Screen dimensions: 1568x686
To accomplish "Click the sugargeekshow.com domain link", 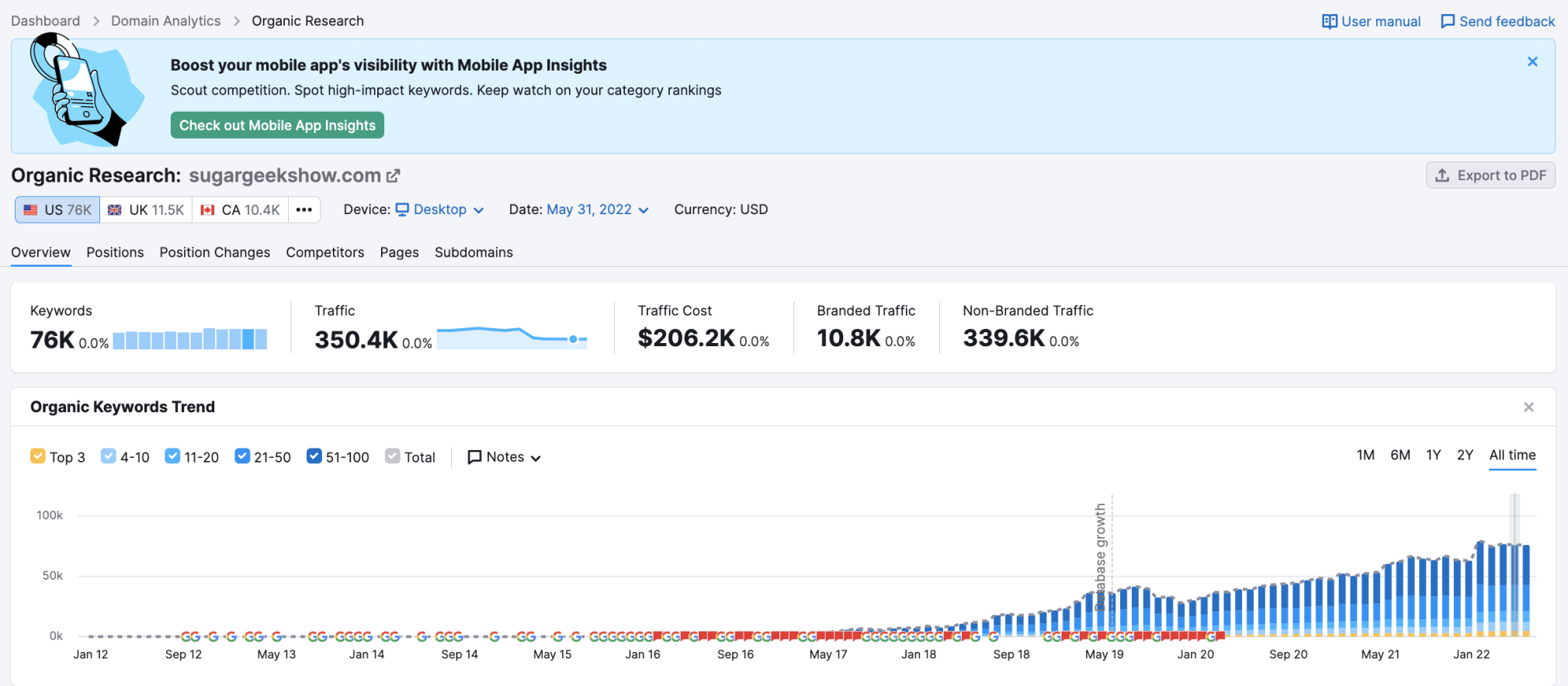I will (285, 175).
